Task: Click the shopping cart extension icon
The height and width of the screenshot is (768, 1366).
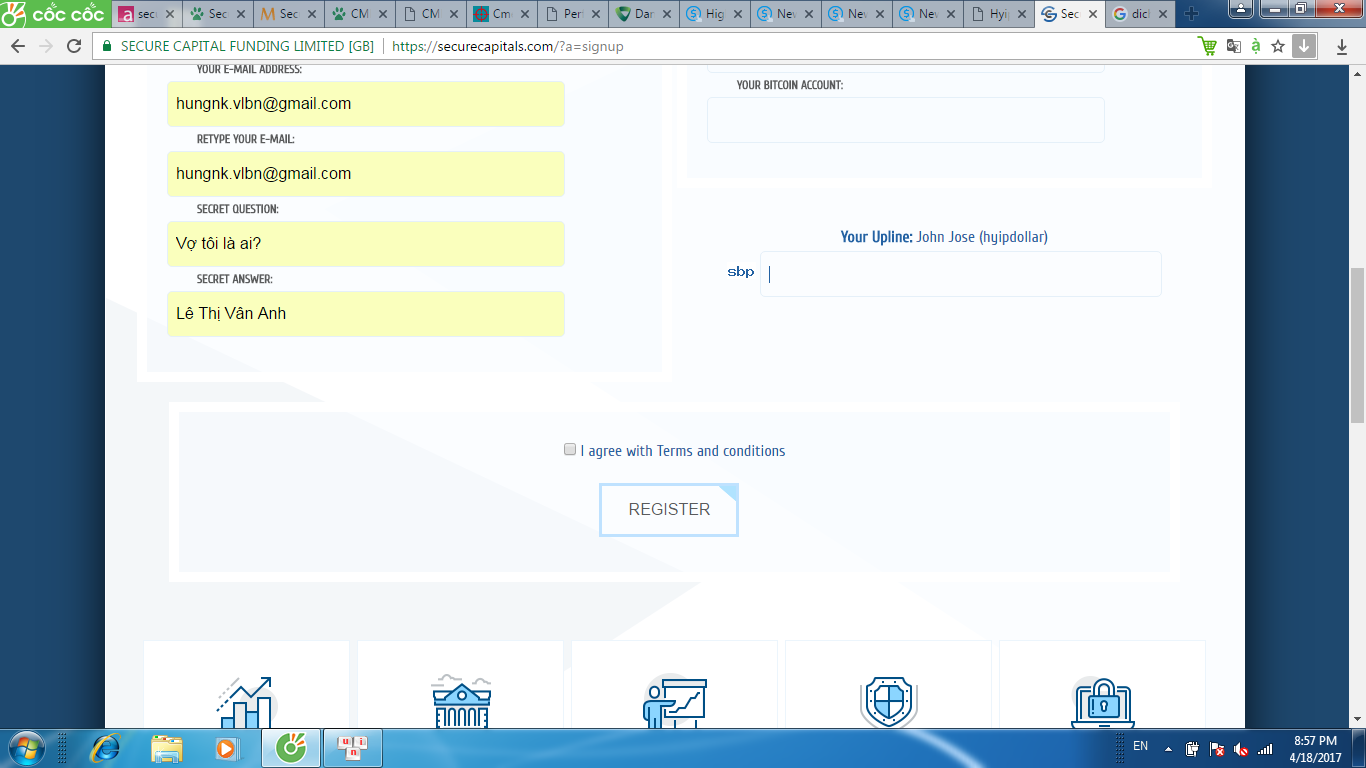Action: point(1207,47)
